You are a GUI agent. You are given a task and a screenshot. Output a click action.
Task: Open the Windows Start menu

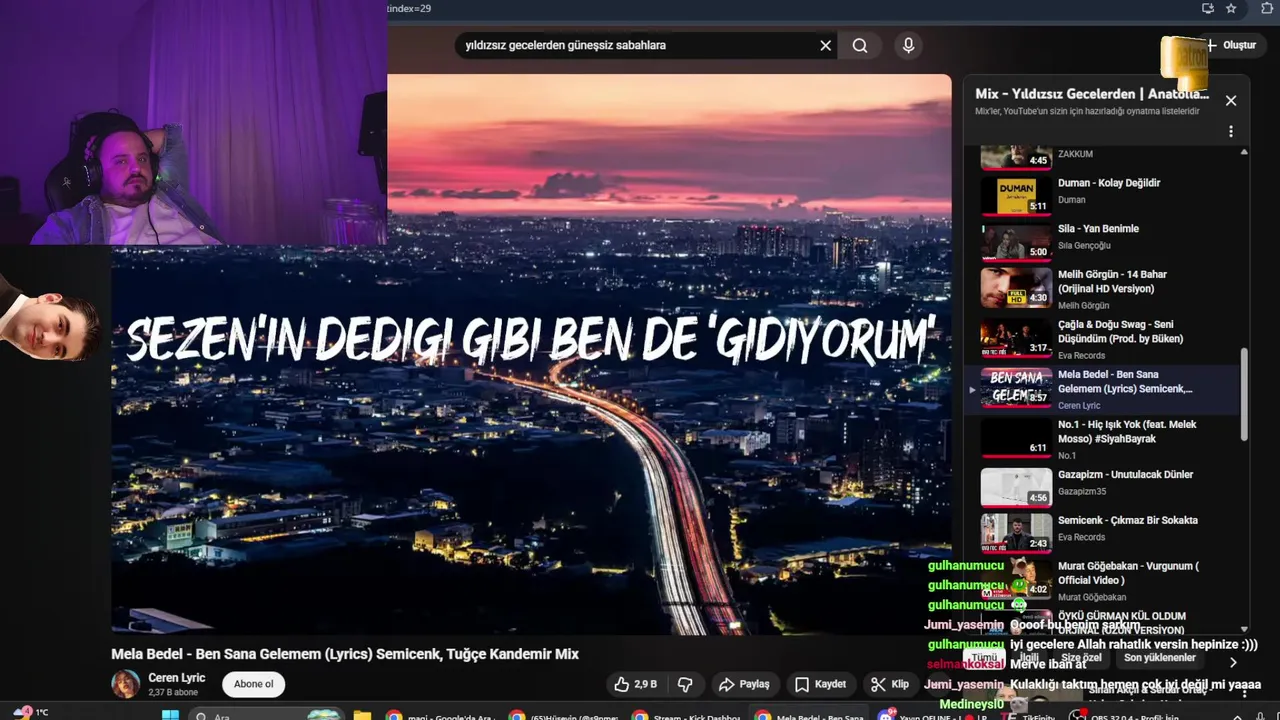coord(170,715)
